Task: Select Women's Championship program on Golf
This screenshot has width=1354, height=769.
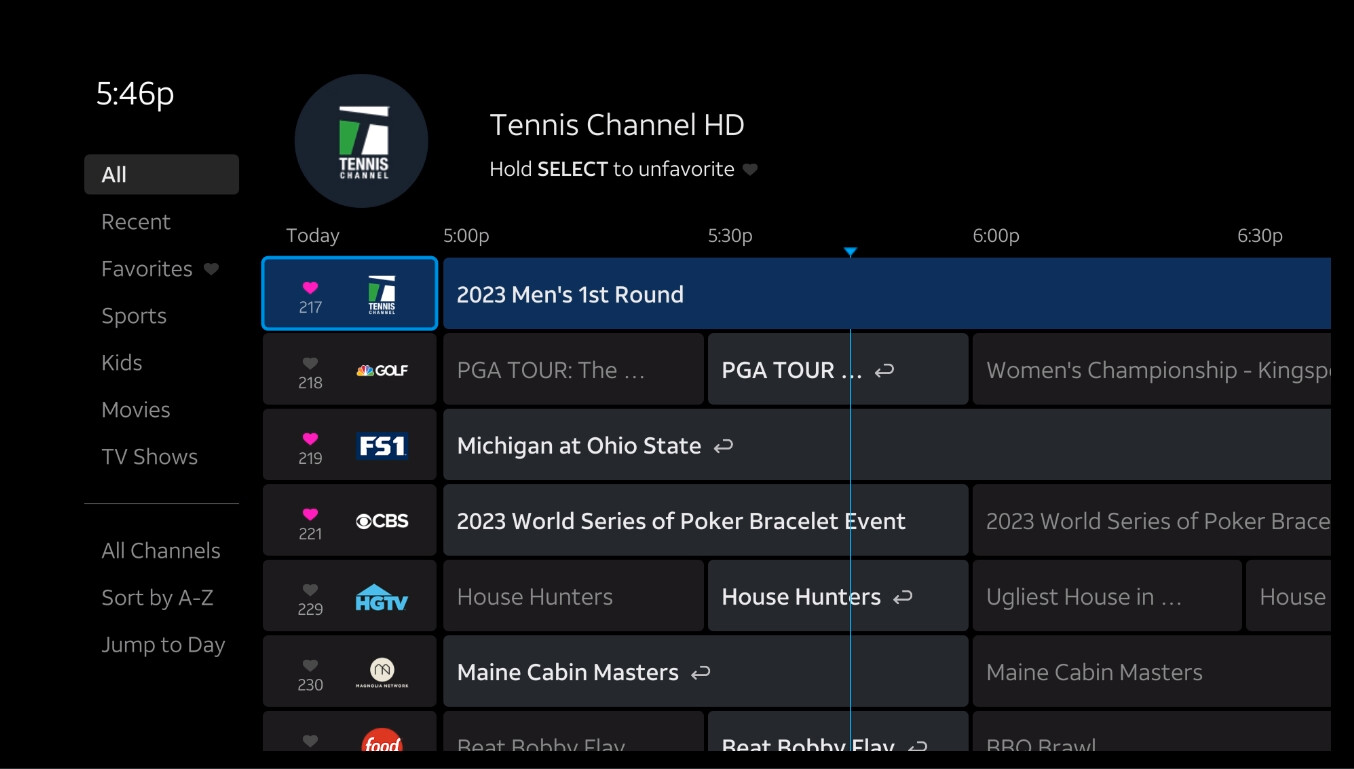Action: click(1150, 370)
